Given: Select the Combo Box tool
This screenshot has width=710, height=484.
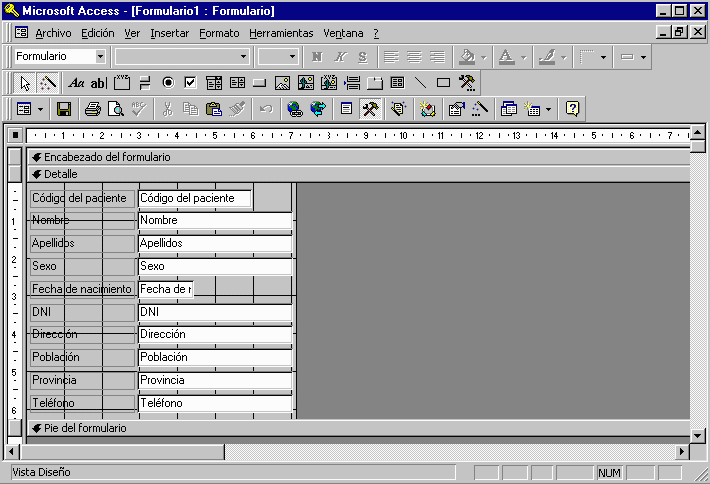Looking at the screenshot, I should coord(214,83).
